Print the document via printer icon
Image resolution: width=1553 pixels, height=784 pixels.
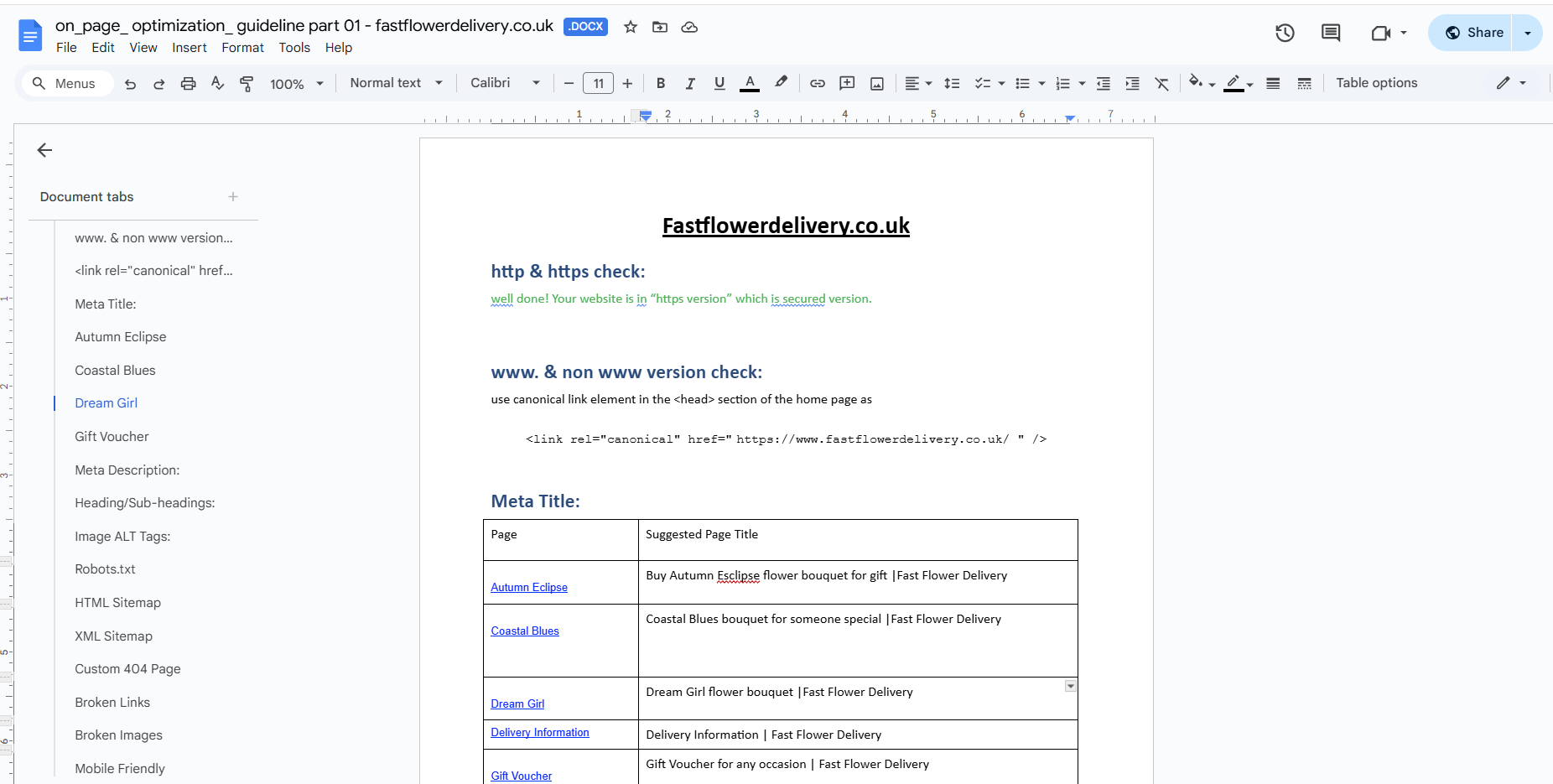point(188,84)
